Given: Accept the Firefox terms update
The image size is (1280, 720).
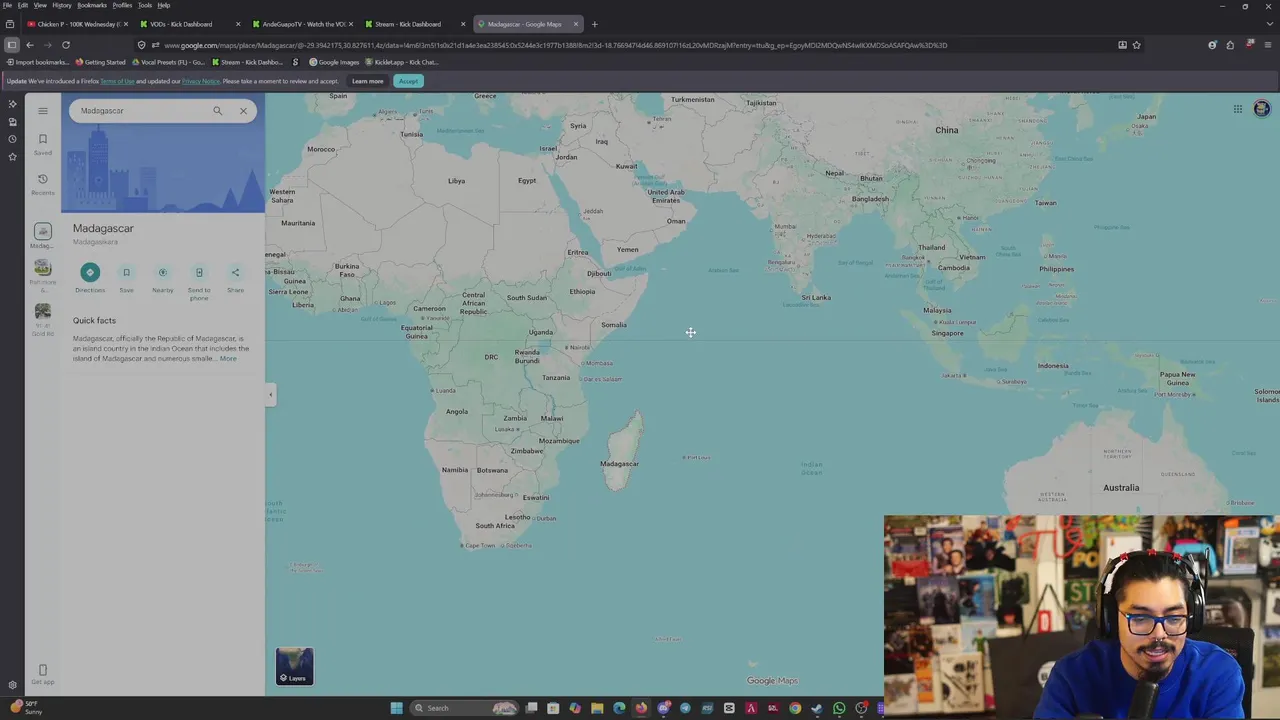Looking at the screenshot, I should 408,81.
